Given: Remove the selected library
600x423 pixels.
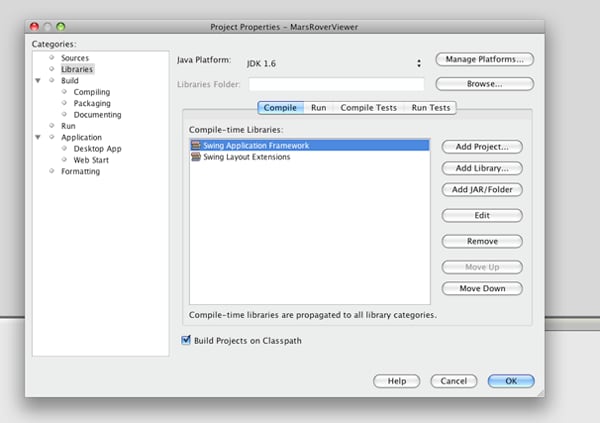Looking at the screenshot, I should point(482,241).
